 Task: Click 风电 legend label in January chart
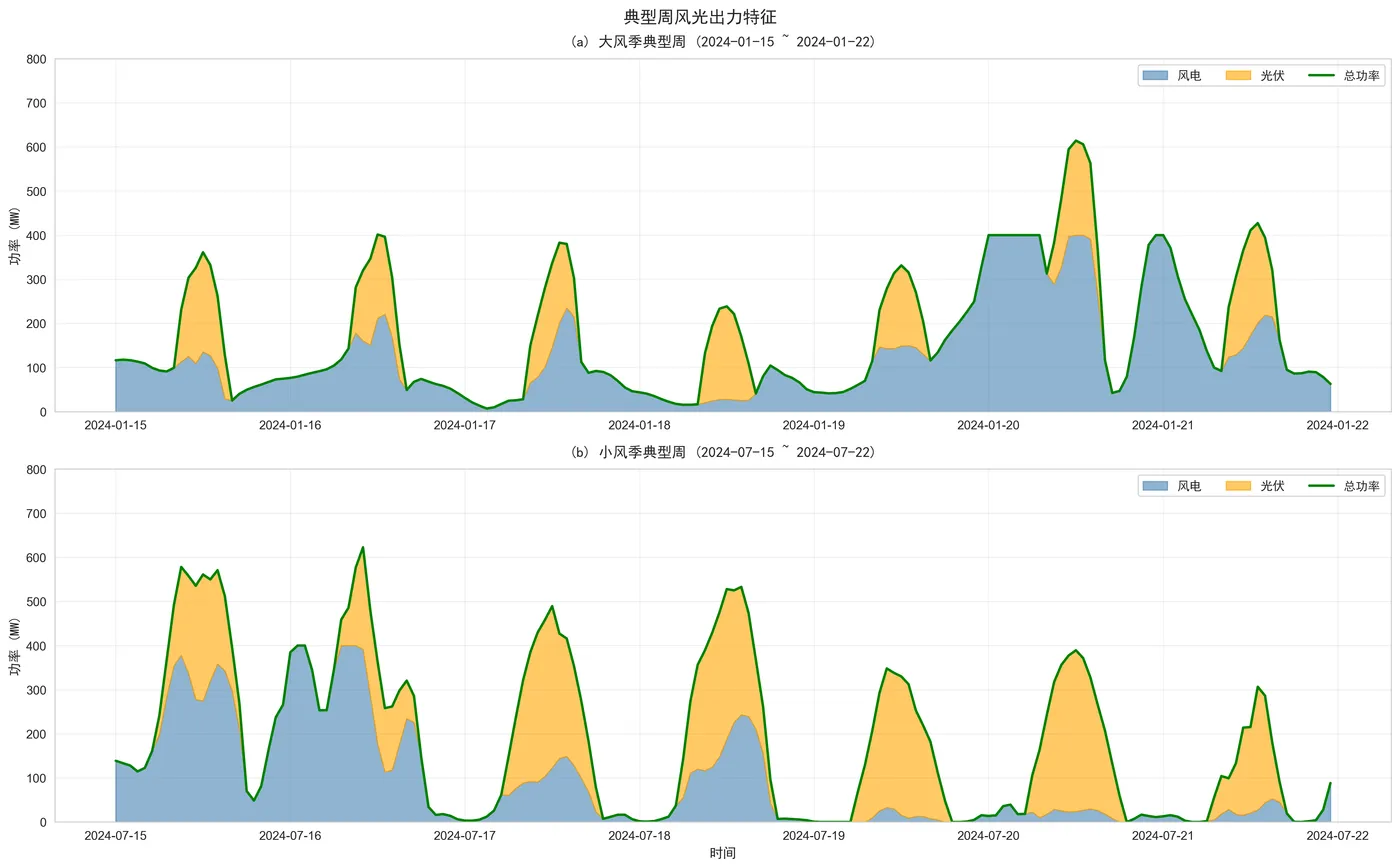pos(1189,76)
